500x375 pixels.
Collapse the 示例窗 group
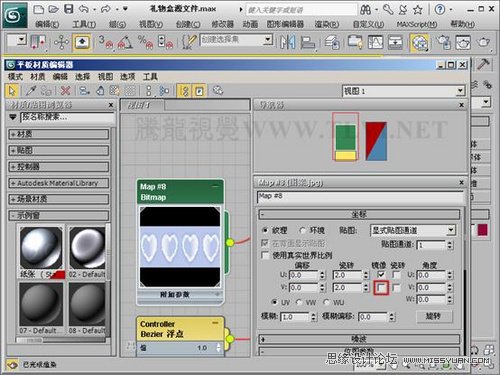pos(59,215)
